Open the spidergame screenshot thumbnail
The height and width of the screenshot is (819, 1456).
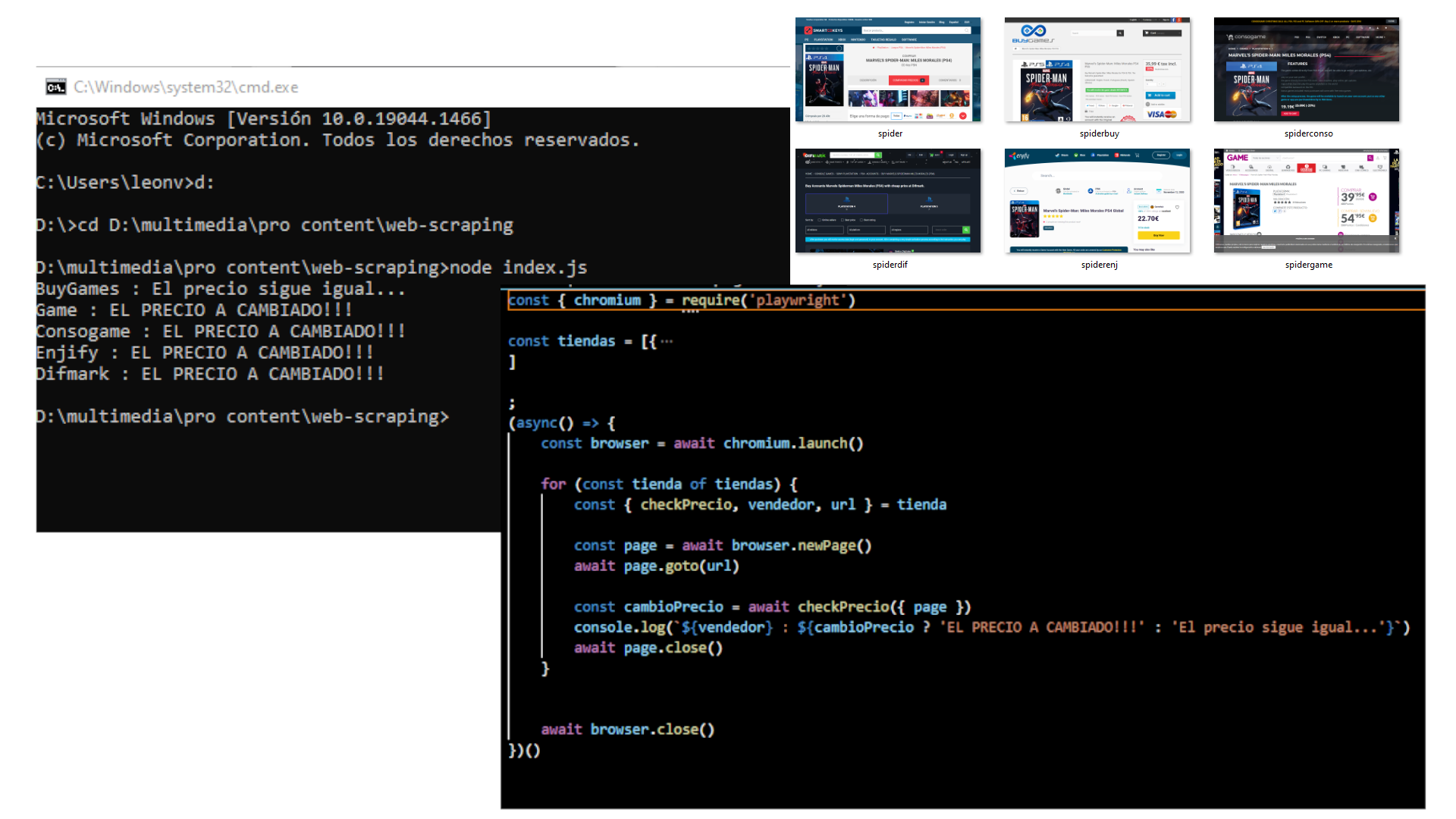[1307, 201]
